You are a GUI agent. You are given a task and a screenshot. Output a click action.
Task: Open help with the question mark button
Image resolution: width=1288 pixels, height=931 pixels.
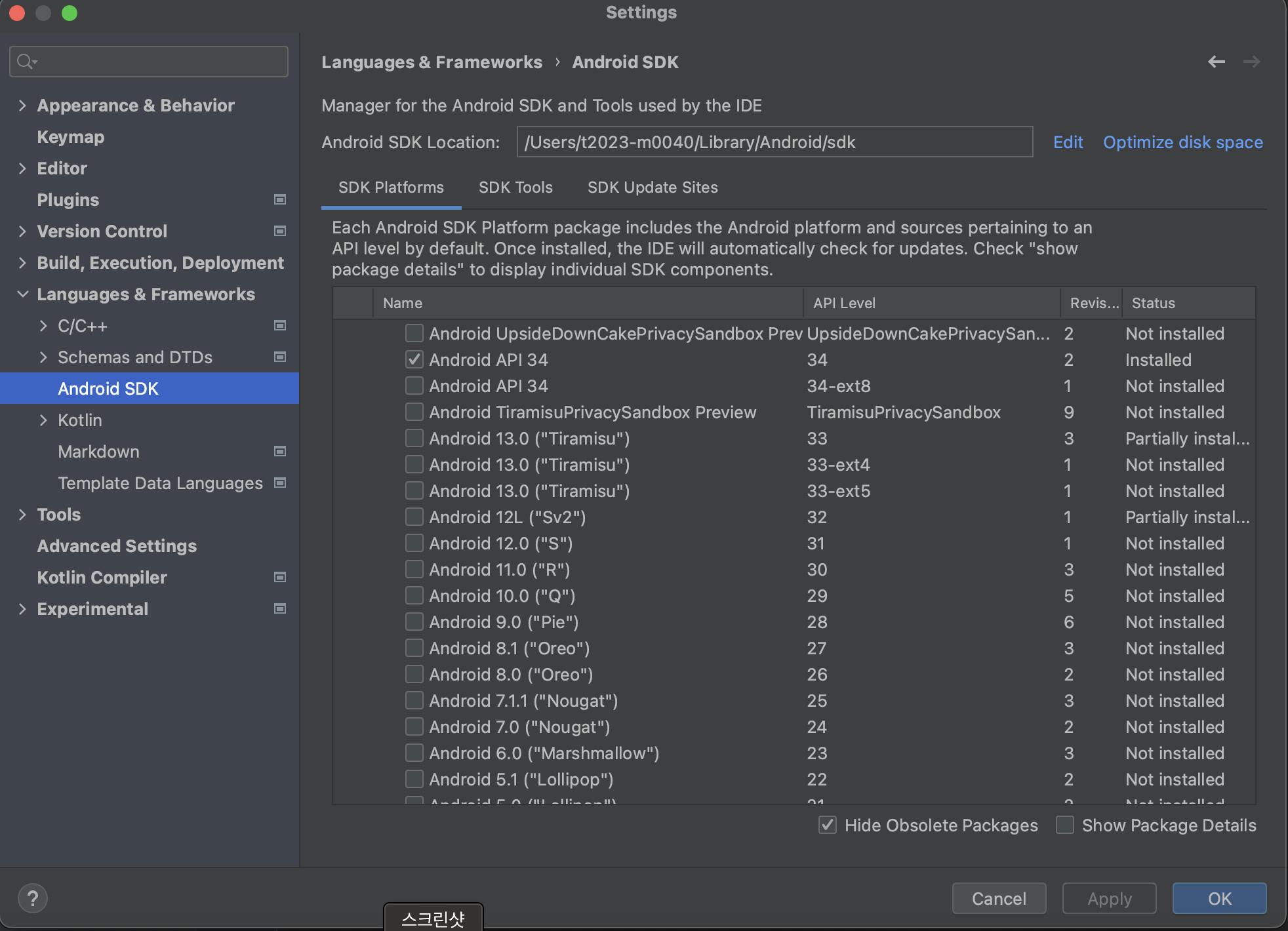(33, 898)
